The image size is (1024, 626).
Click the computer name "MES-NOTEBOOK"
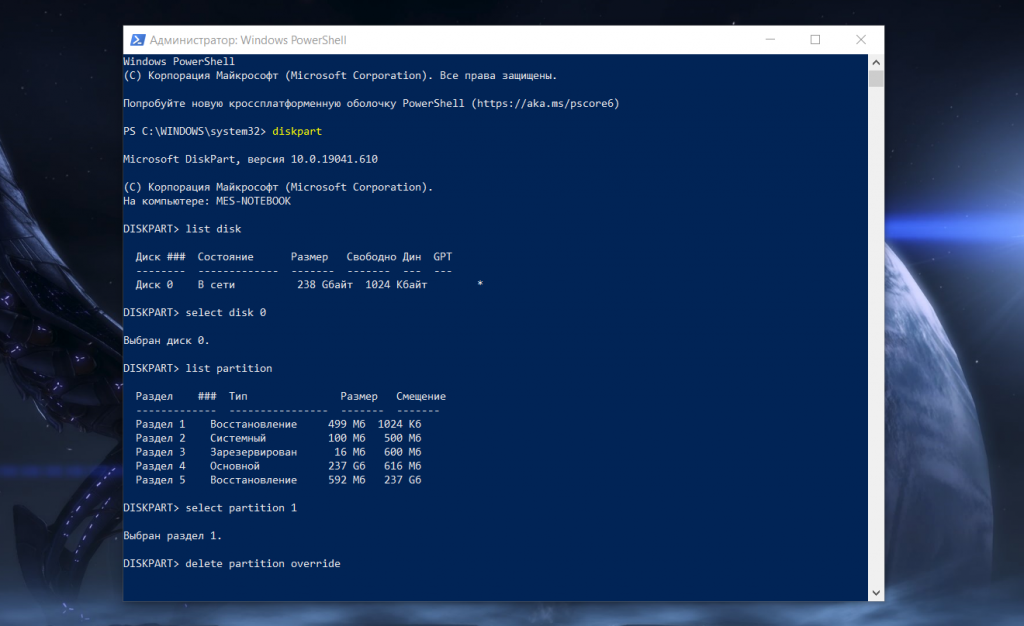[253, 201]
